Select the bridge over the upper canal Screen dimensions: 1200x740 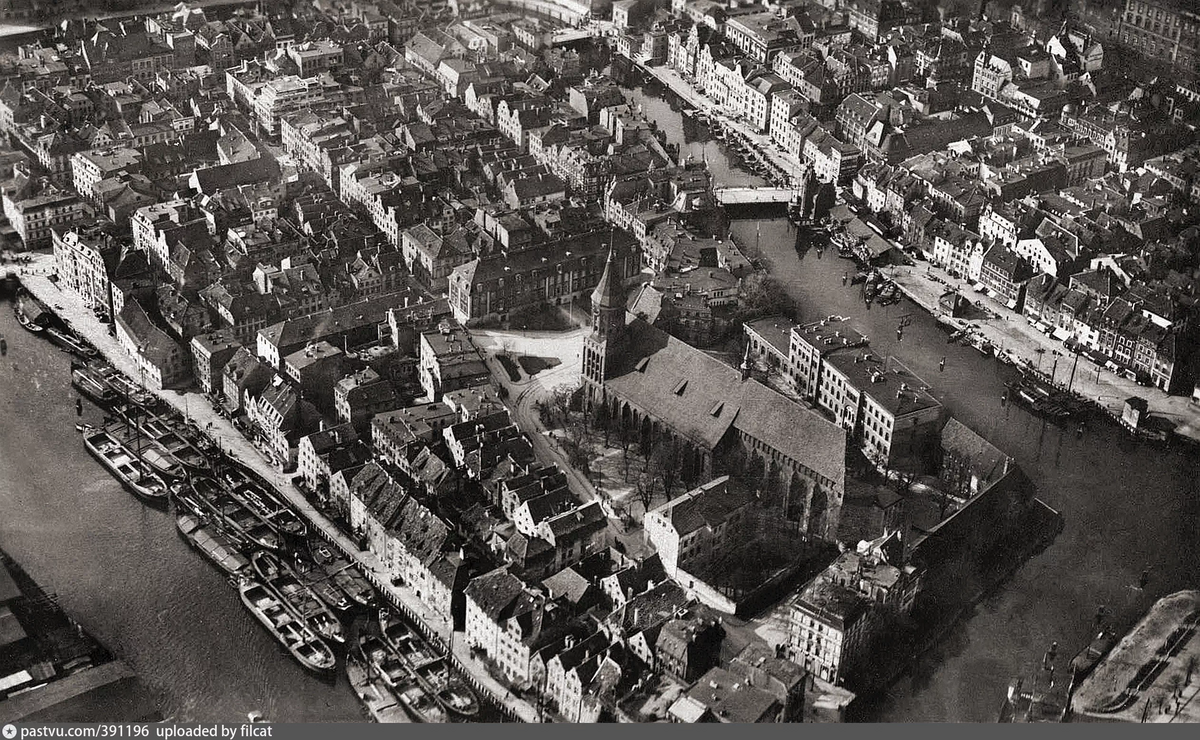752,196
